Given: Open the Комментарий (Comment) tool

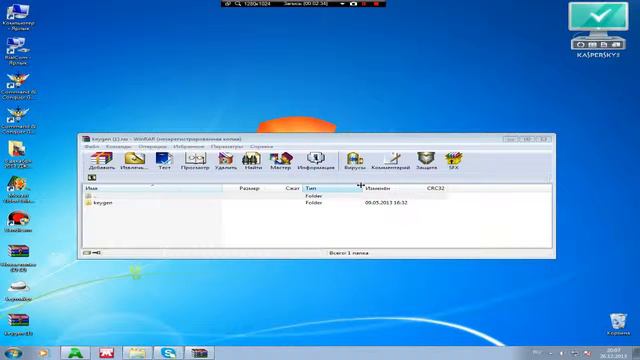Looking at the screenshot, I should (391, 161).
